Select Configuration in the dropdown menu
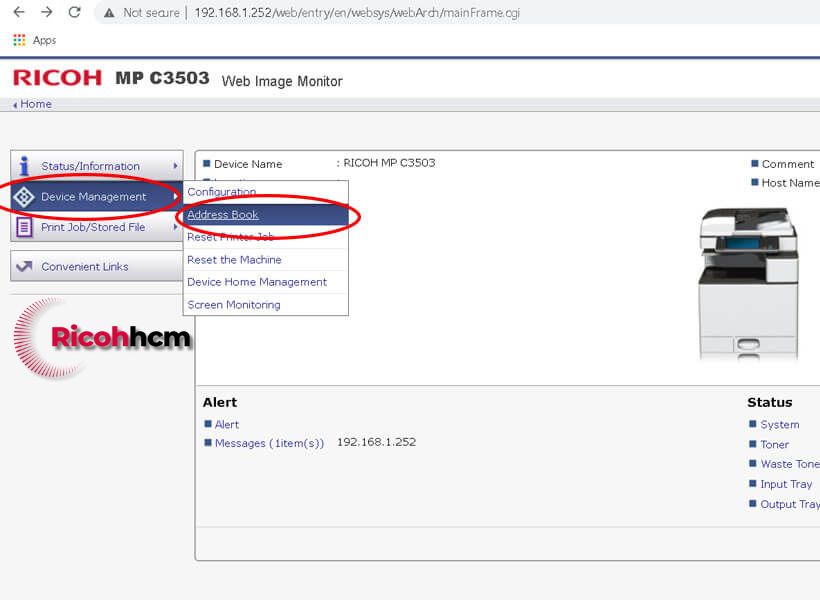 click(x=222, y=192)
